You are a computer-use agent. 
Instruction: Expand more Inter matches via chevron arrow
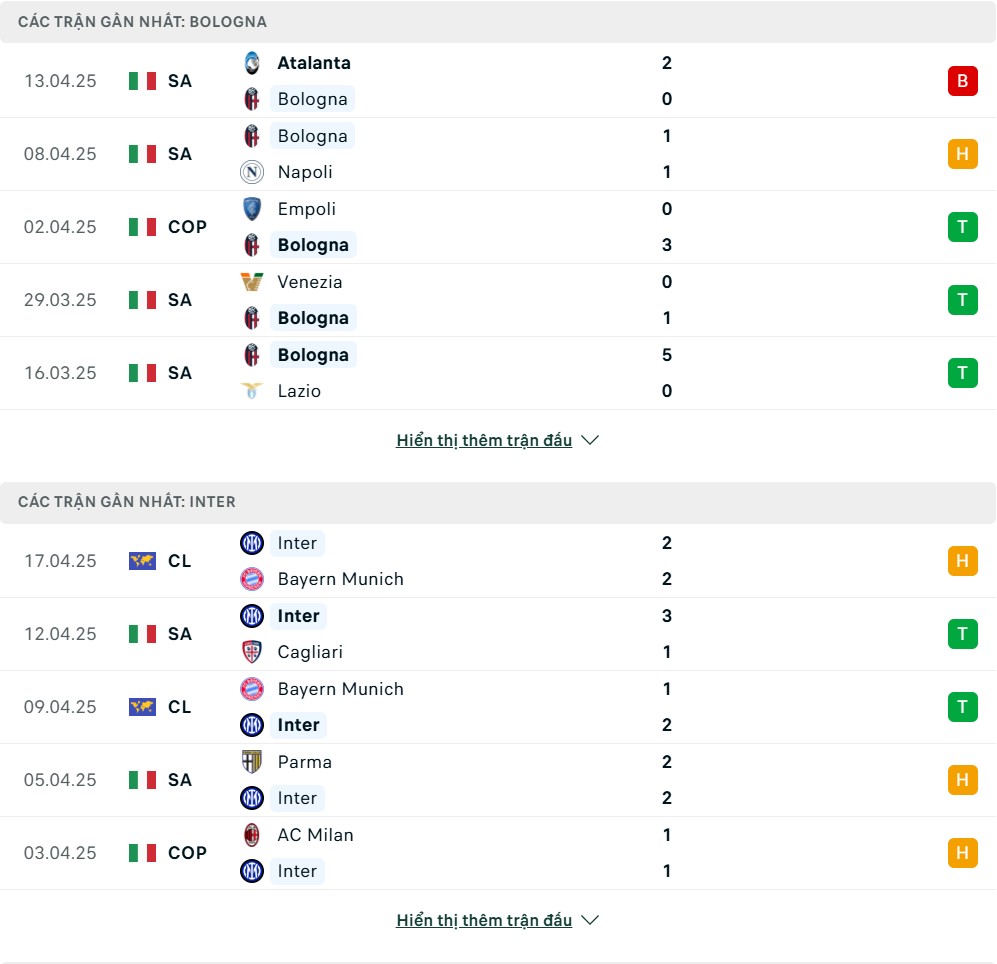[590, 920]
